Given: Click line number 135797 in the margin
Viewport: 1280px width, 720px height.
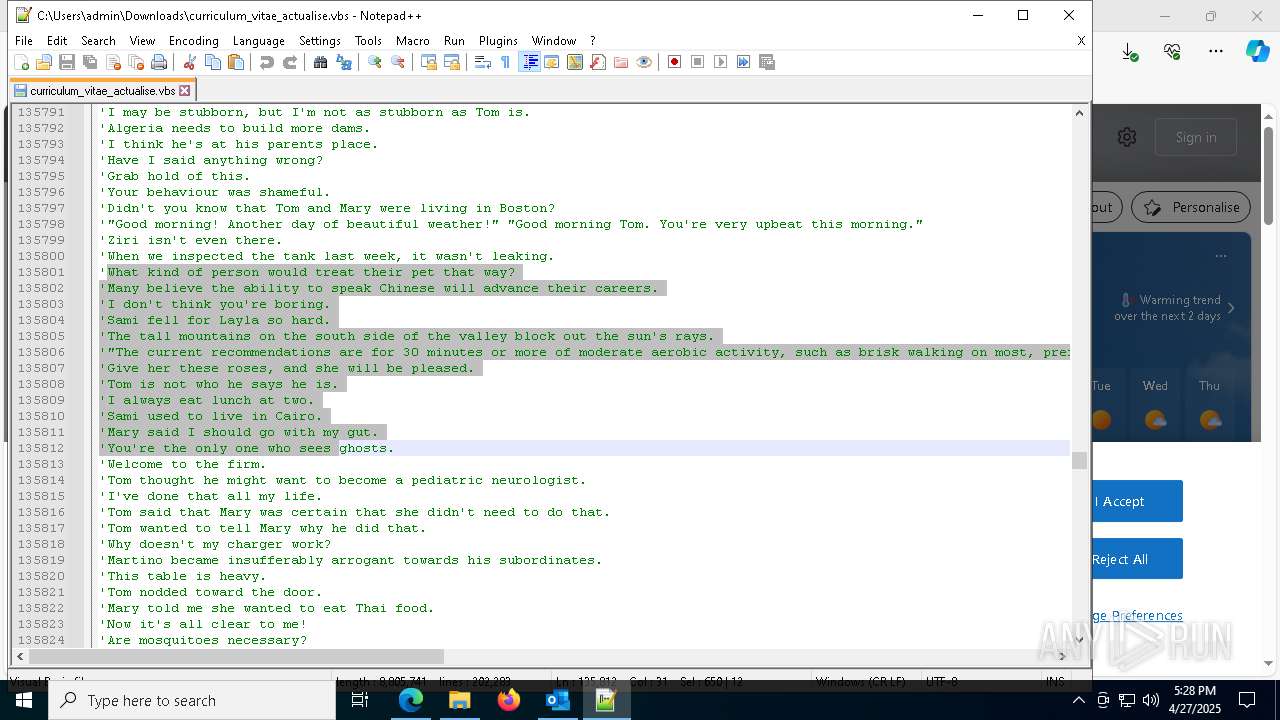Looking at the screenshot, I should click(x=41, y=208).
